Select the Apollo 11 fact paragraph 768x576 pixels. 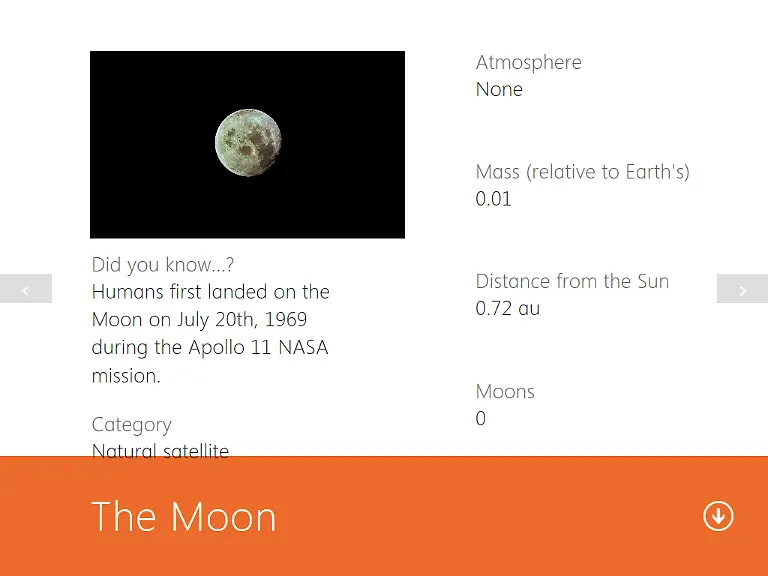click(x=211, y=334)
